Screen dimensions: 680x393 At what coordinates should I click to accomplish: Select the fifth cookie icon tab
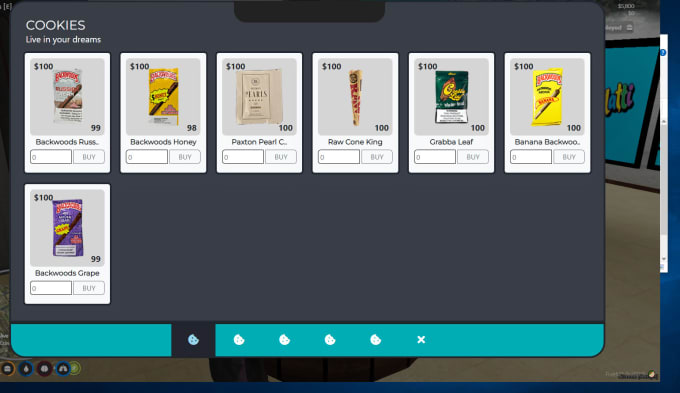point(376,340)
